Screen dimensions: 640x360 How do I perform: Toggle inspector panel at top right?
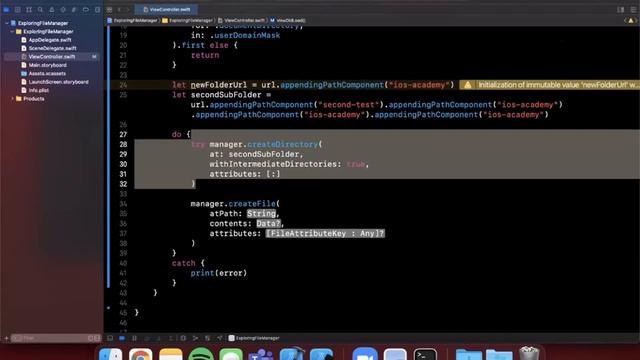633,9
